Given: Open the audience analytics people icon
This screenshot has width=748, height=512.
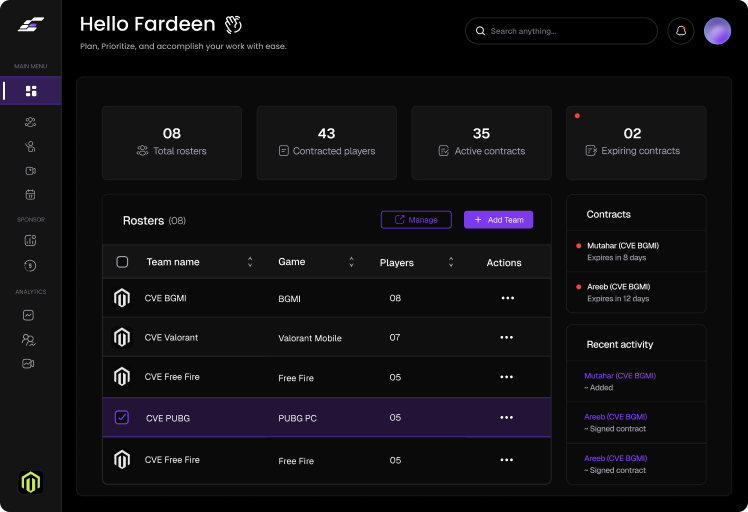Looking at the screenshot, I should (x=29, y=339).
